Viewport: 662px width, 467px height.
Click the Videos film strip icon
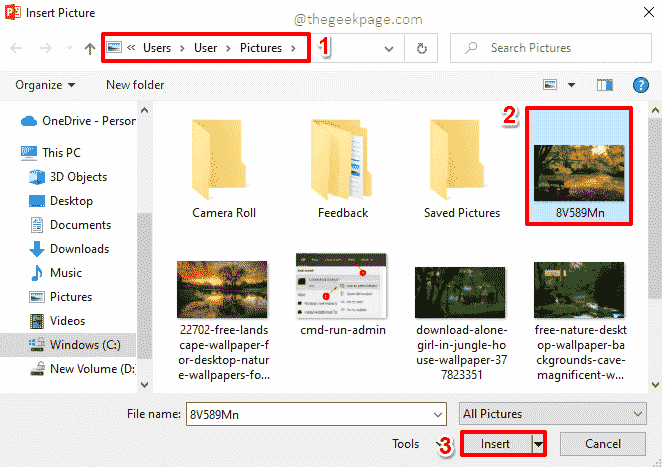(37, 321)
